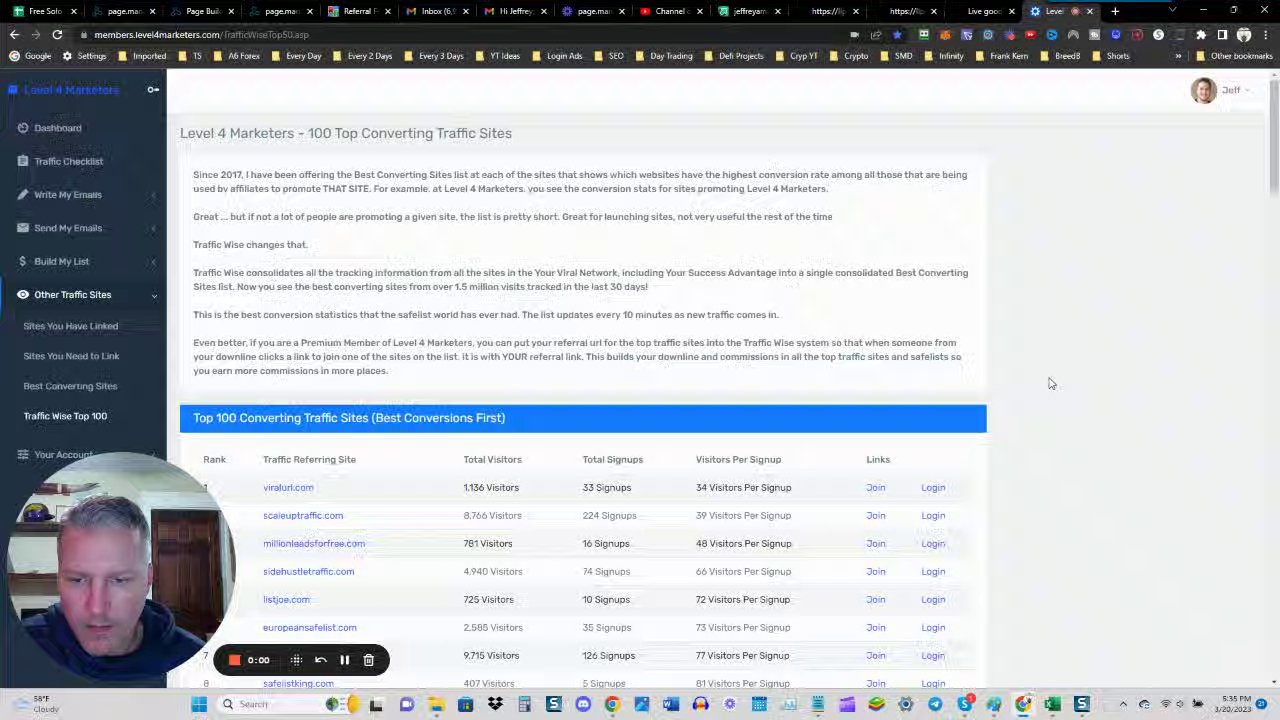Viewport: 1280px width, 720px height.
Task: Open Telegram from the taskbar
Action: click(x=935, y=705)
